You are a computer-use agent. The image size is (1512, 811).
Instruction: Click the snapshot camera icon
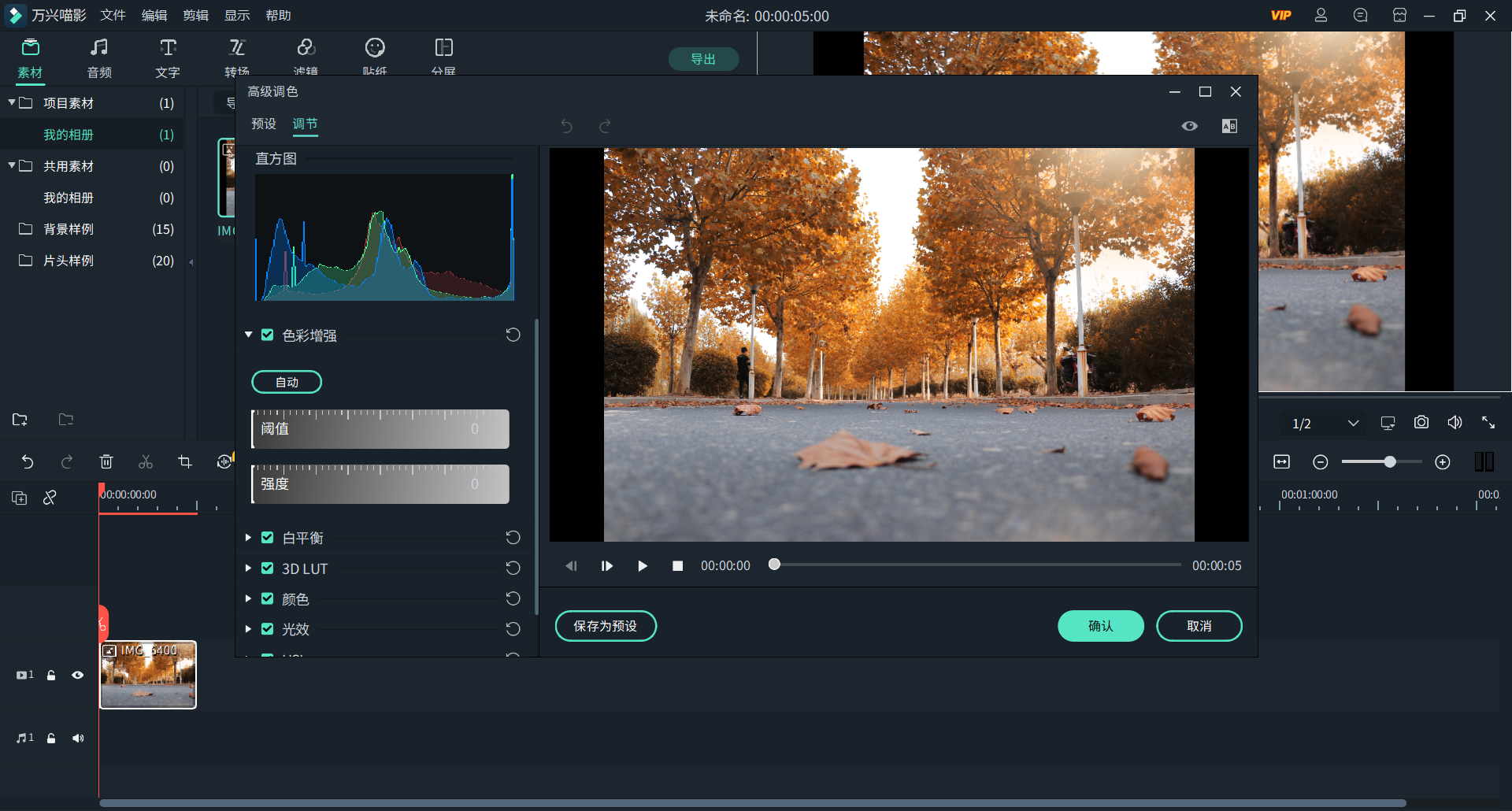1421,423
